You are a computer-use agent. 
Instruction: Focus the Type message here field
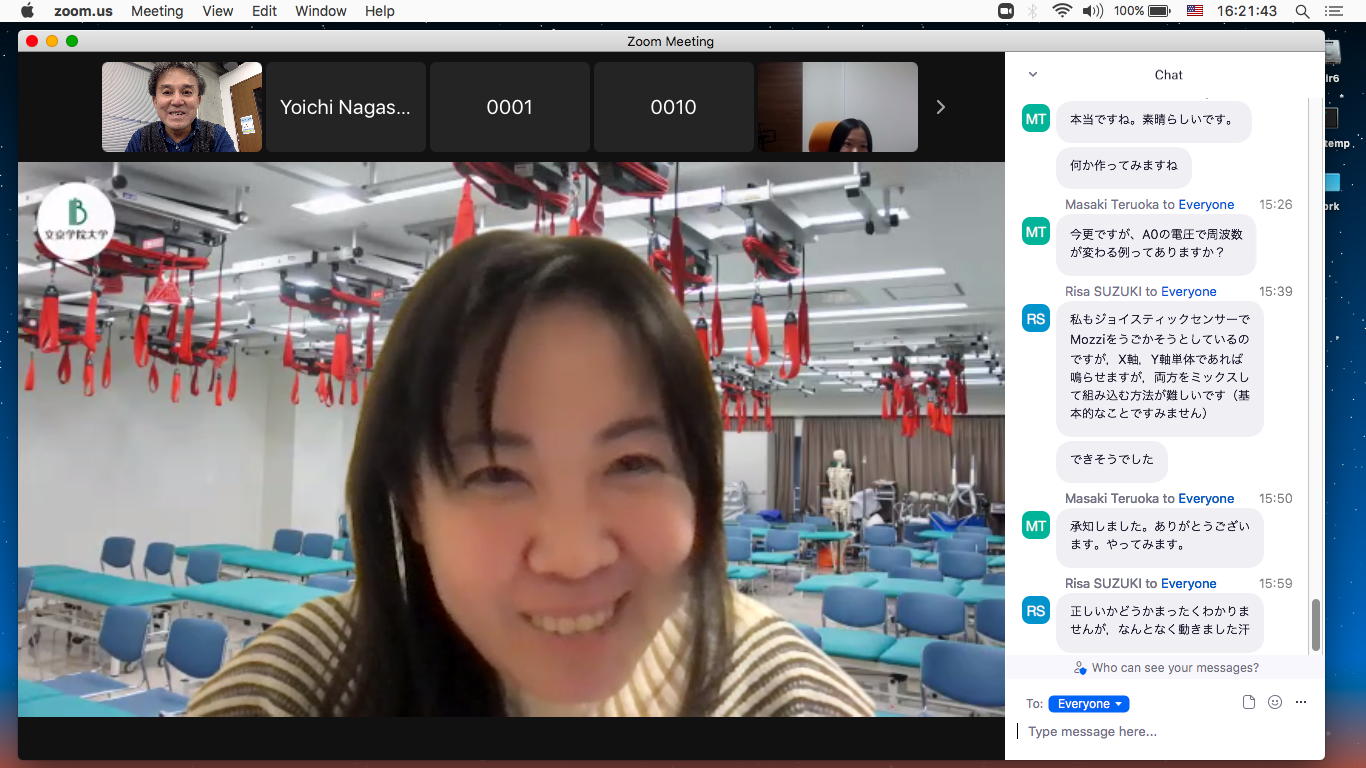click(1165, 732)
